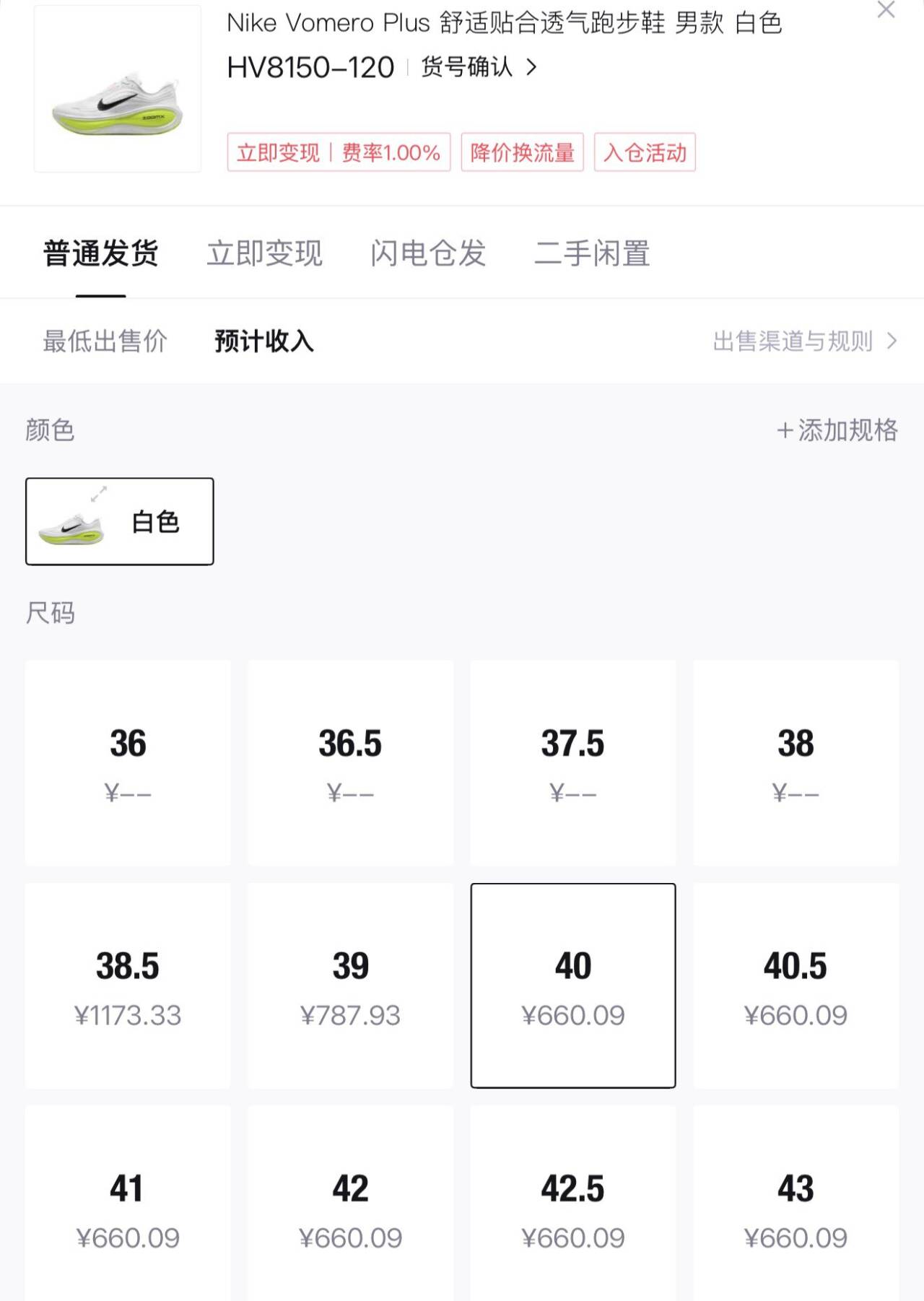
Task: Select size 38.5 priced ¥1173.33
Action: click(128, 985)
